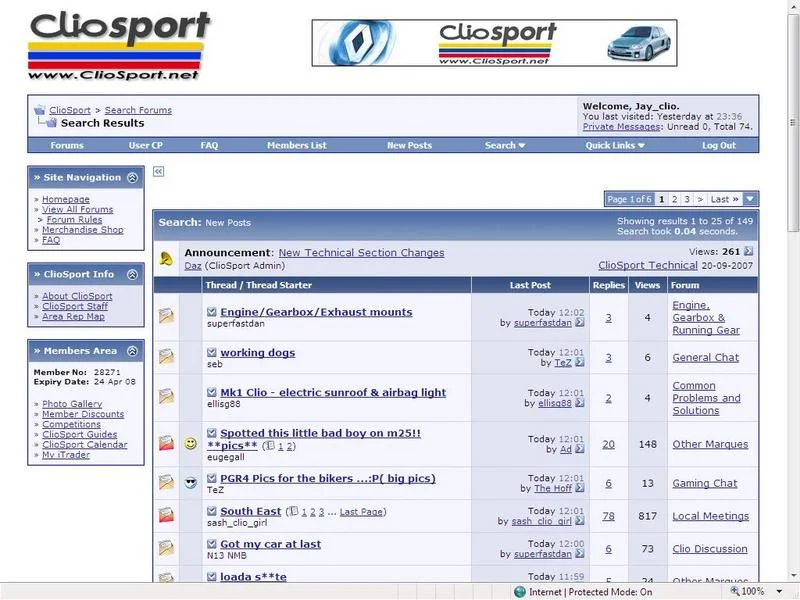The height and width of the screenshot is (600, 800).
Task: Click the next page arrow
Action: [x=700, y=199]
